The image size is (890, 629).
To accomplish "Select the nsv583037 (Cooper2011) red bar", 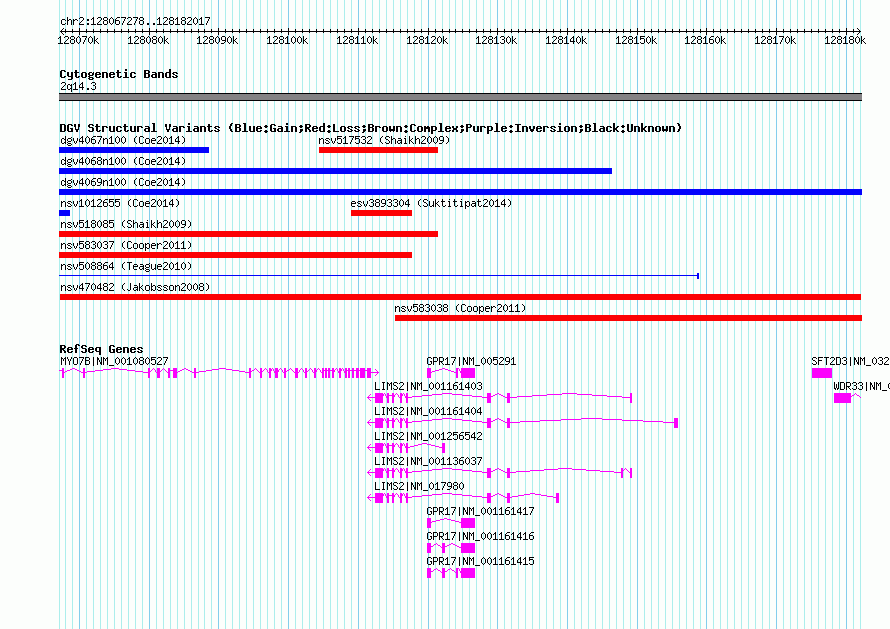I will [236, 255].
